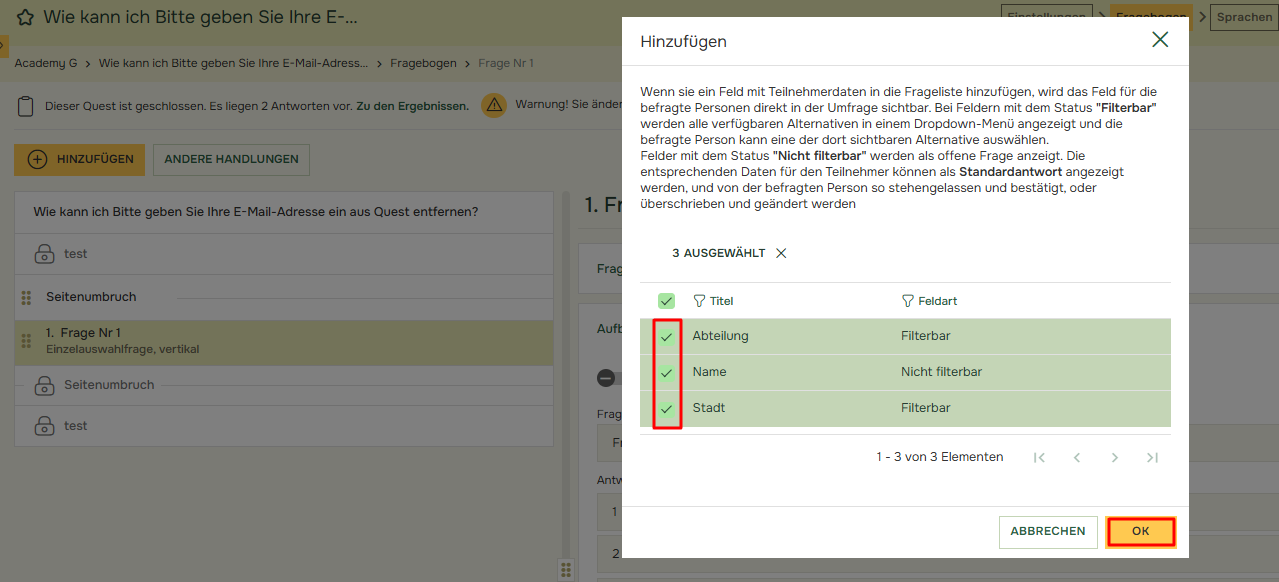Screen dimensions: 1279x582
Task: Go to the last page of the list
Action: pyautogui.click(x=1152, y=458)
